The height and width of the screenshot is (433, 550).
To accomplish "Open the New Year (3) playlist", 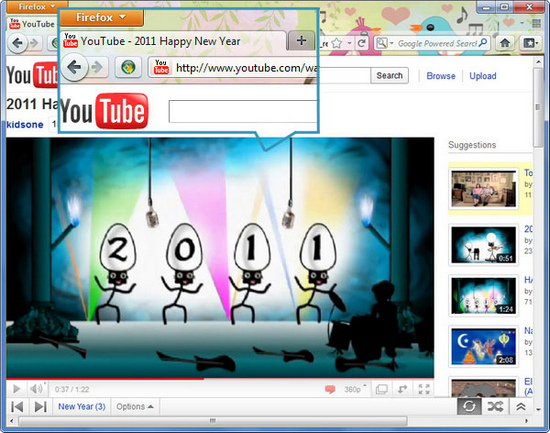I will pyautogui.click(x=82, y=407).
